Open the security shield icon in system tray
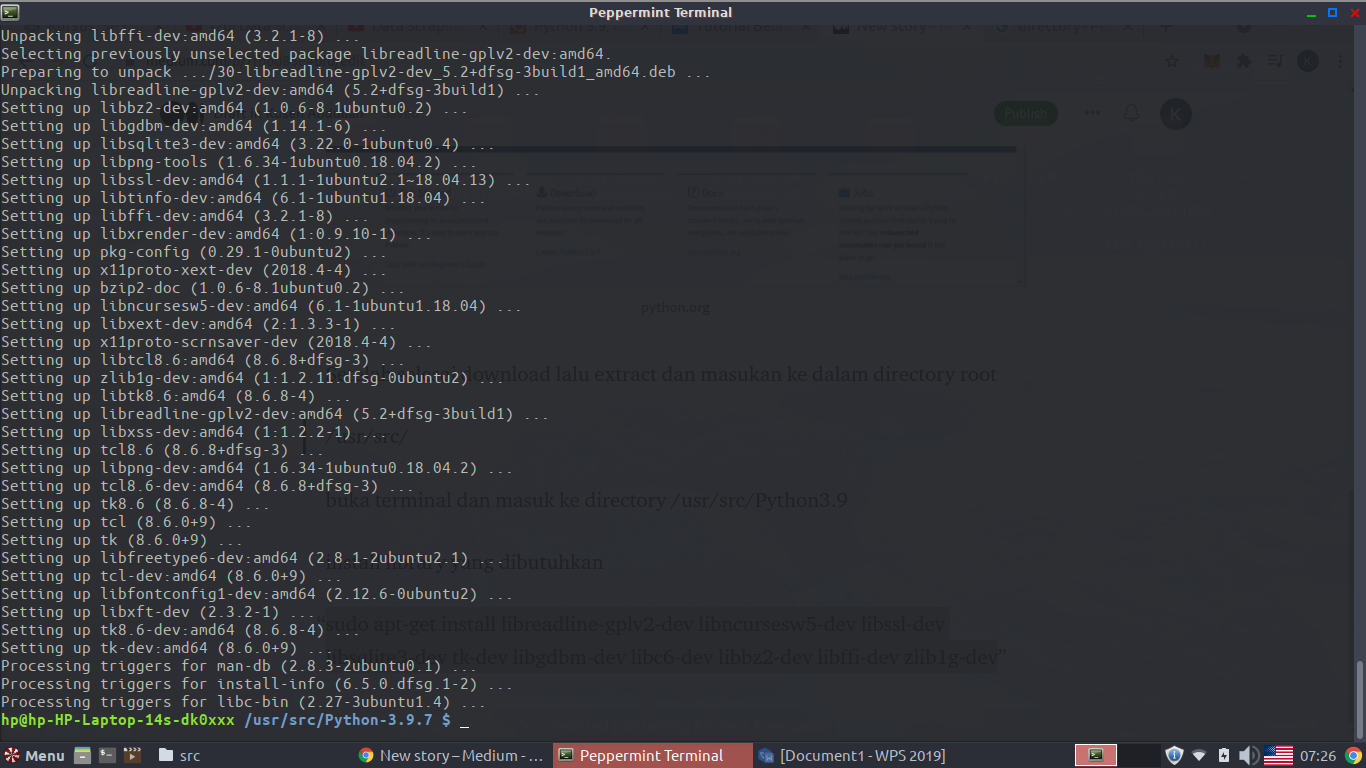The image size is (1366, 768). pos(1175,755)
